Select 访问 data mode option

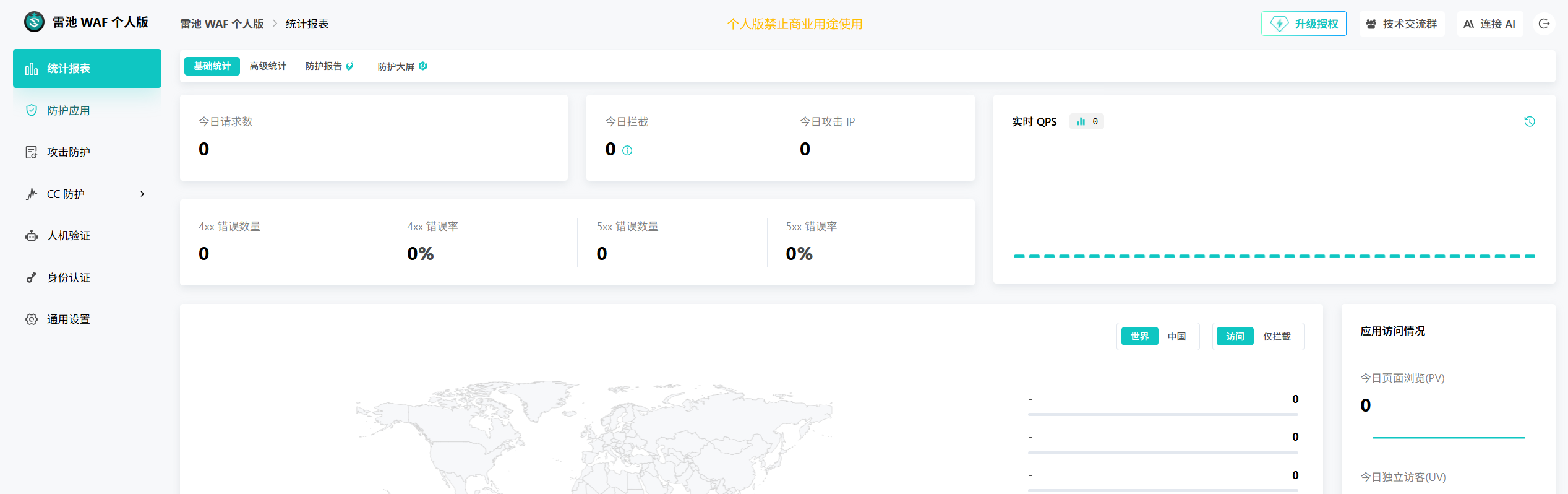[x=1235, y=336]
